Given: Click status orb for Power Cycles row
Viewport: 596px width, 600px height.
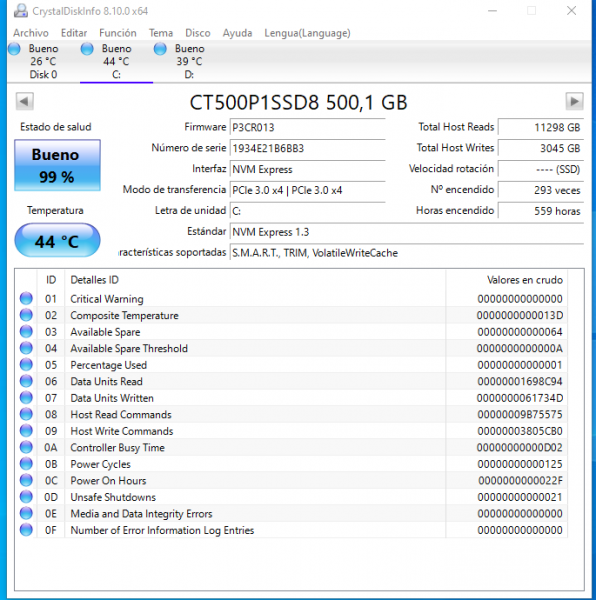Looking at the screenshot, I should tap(26, 464).
